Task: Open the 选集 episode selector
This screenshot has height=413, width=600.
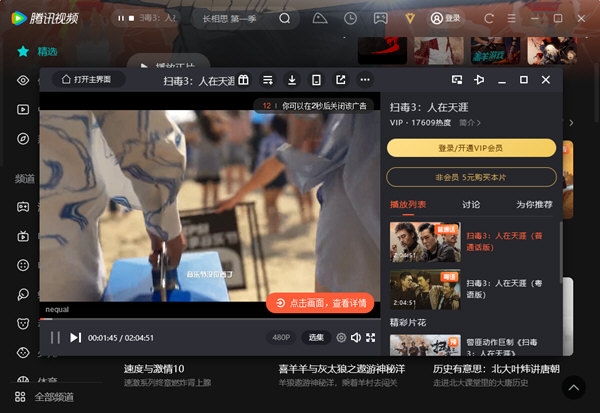Action: (x=316, y=338)
